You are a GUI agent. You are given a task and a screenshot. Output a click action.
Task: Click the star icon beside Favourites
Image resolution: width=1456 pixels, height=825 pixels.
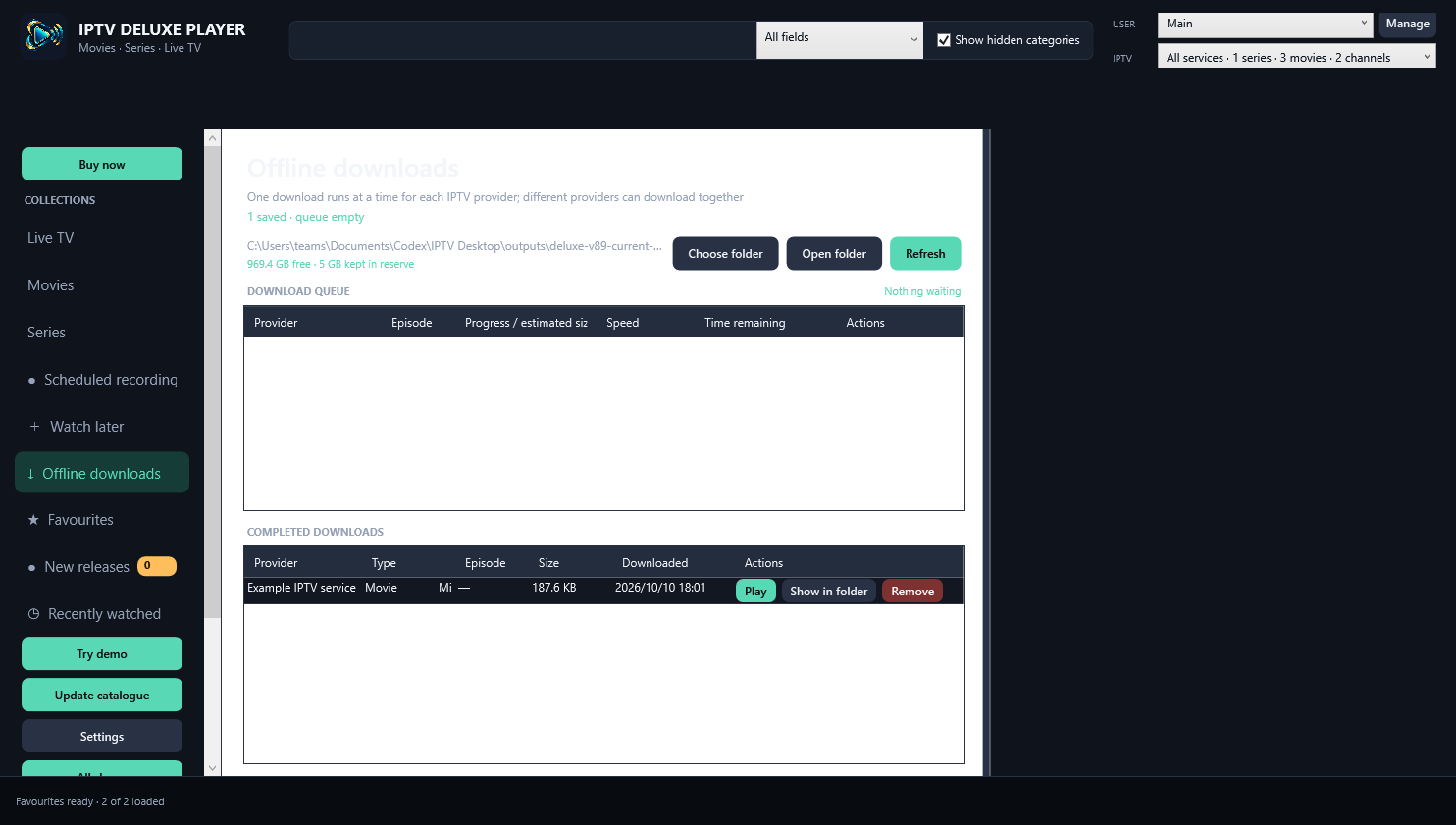point(33,520)
